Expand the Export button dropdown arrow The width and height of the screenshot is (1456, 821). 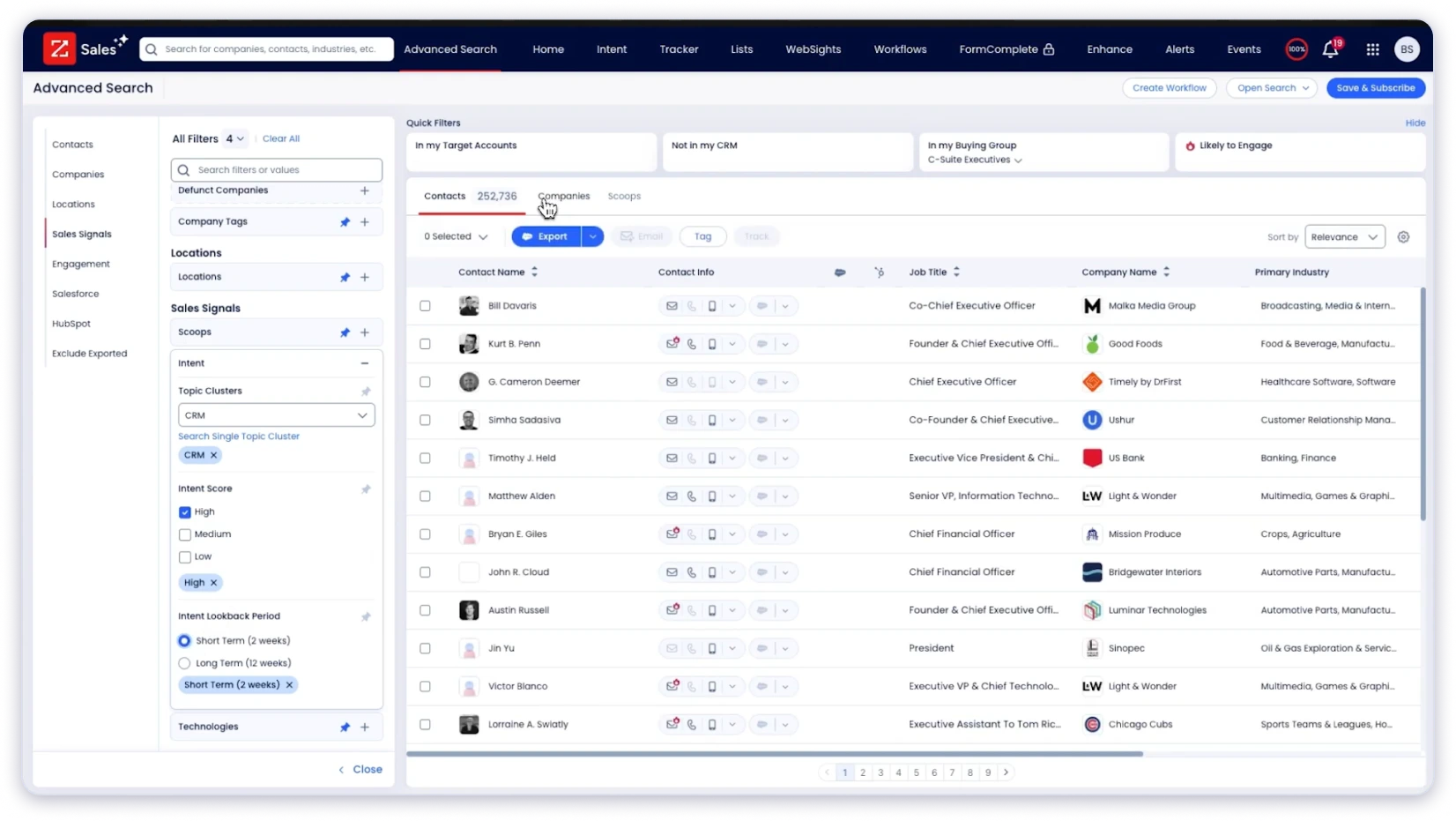click(592, 236)
